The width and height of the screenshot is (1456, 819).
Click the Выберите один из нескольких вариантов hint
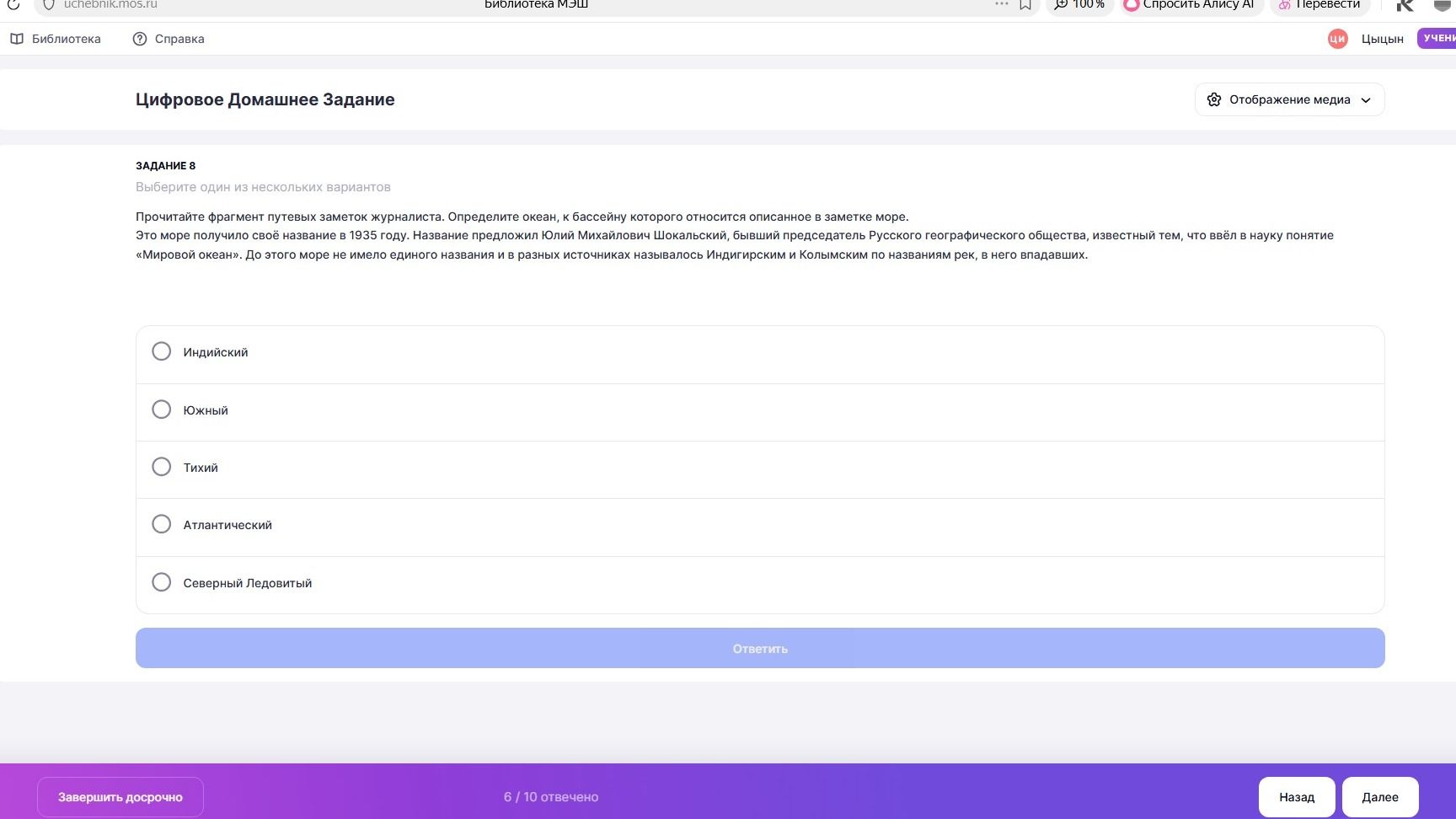coord(263,187)
